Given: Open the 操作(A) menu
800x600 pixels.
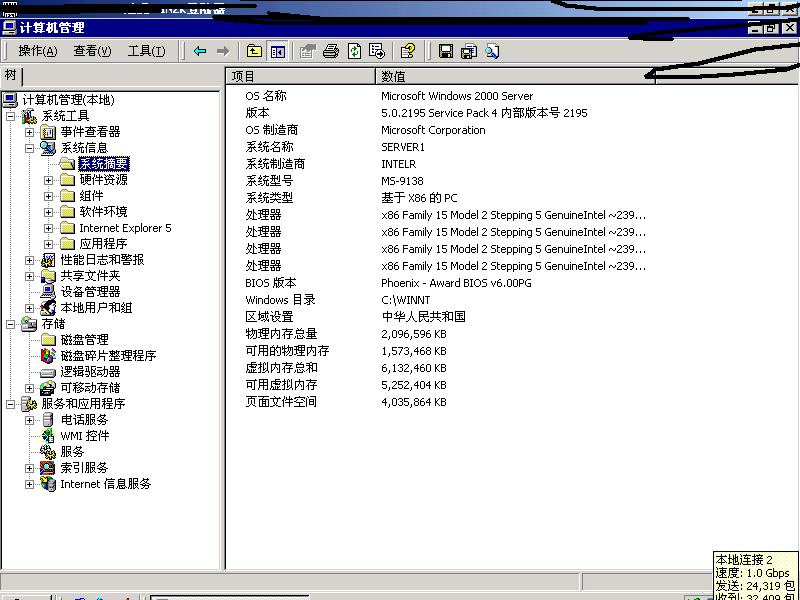Looking at the screenshot, I should click(x=38, y=51).
